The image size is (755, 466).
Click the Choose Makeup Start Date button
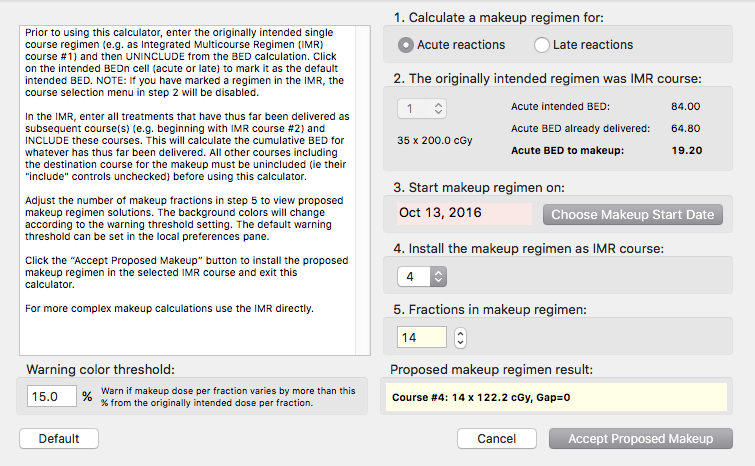point(632,214)
